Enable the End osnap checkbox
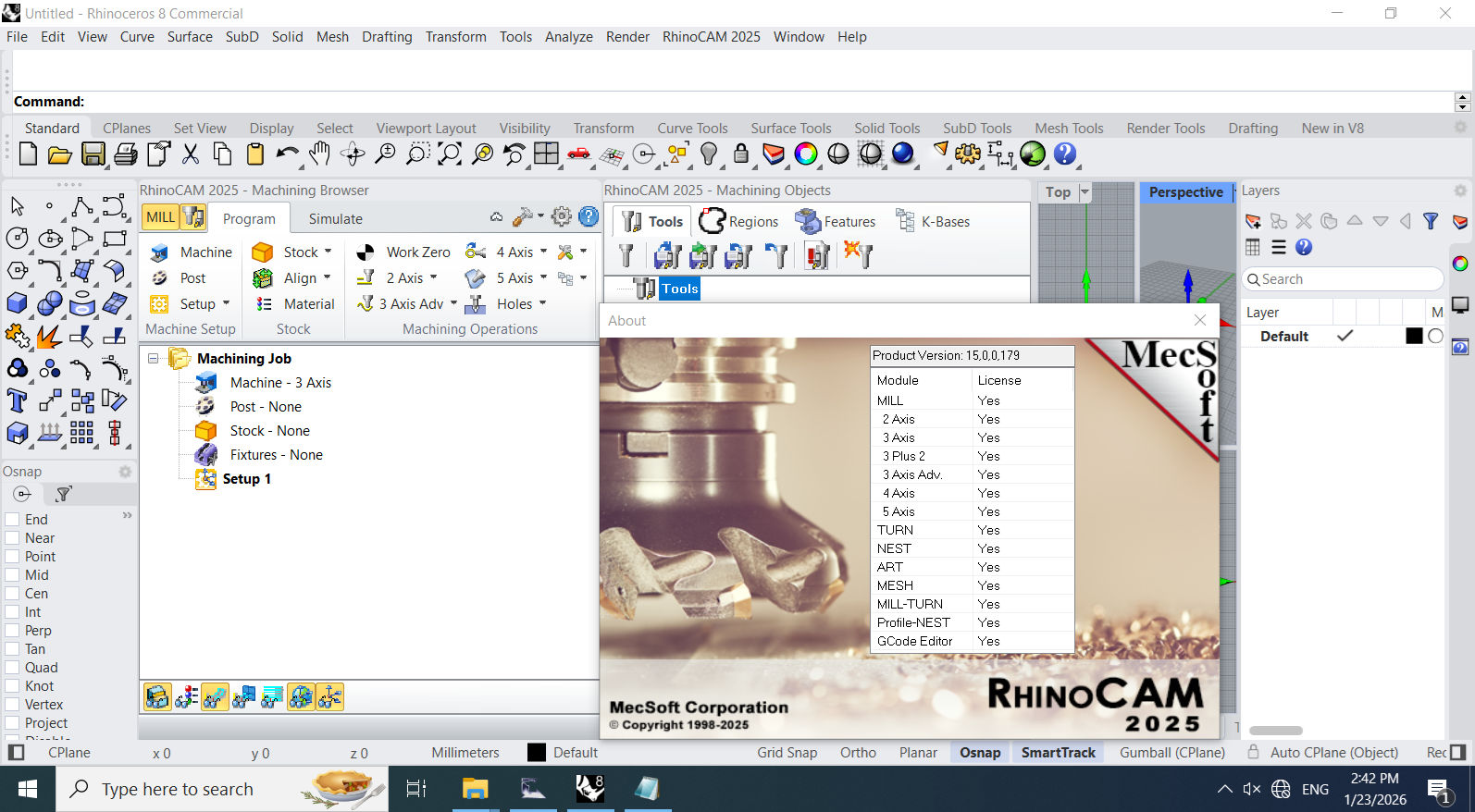Screen dimensions: 1475x812 click(13, 520)
